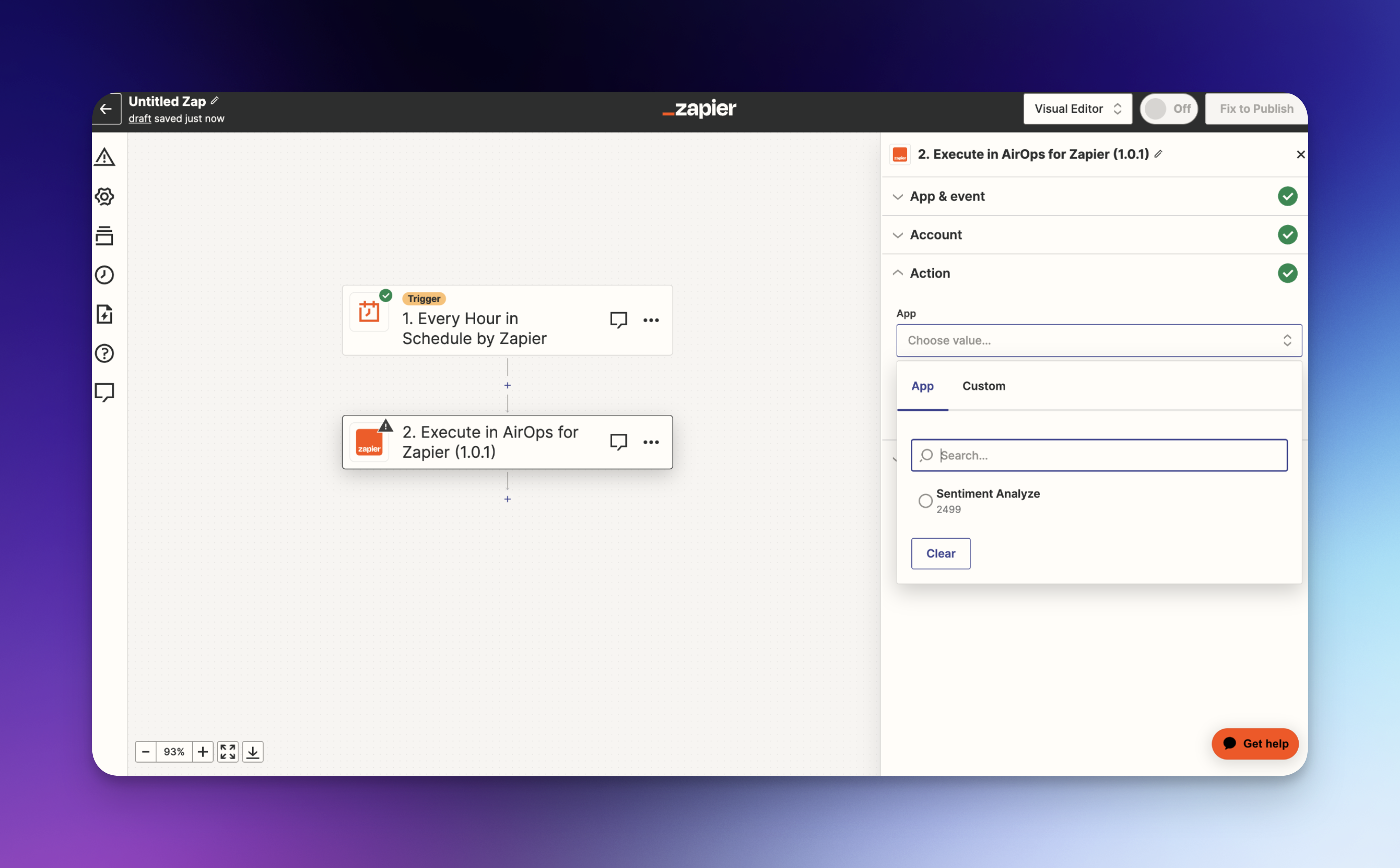Click the comment icon on Trigger step
The width and height of the screenshot is (1400, 868).
click(618, 320)
